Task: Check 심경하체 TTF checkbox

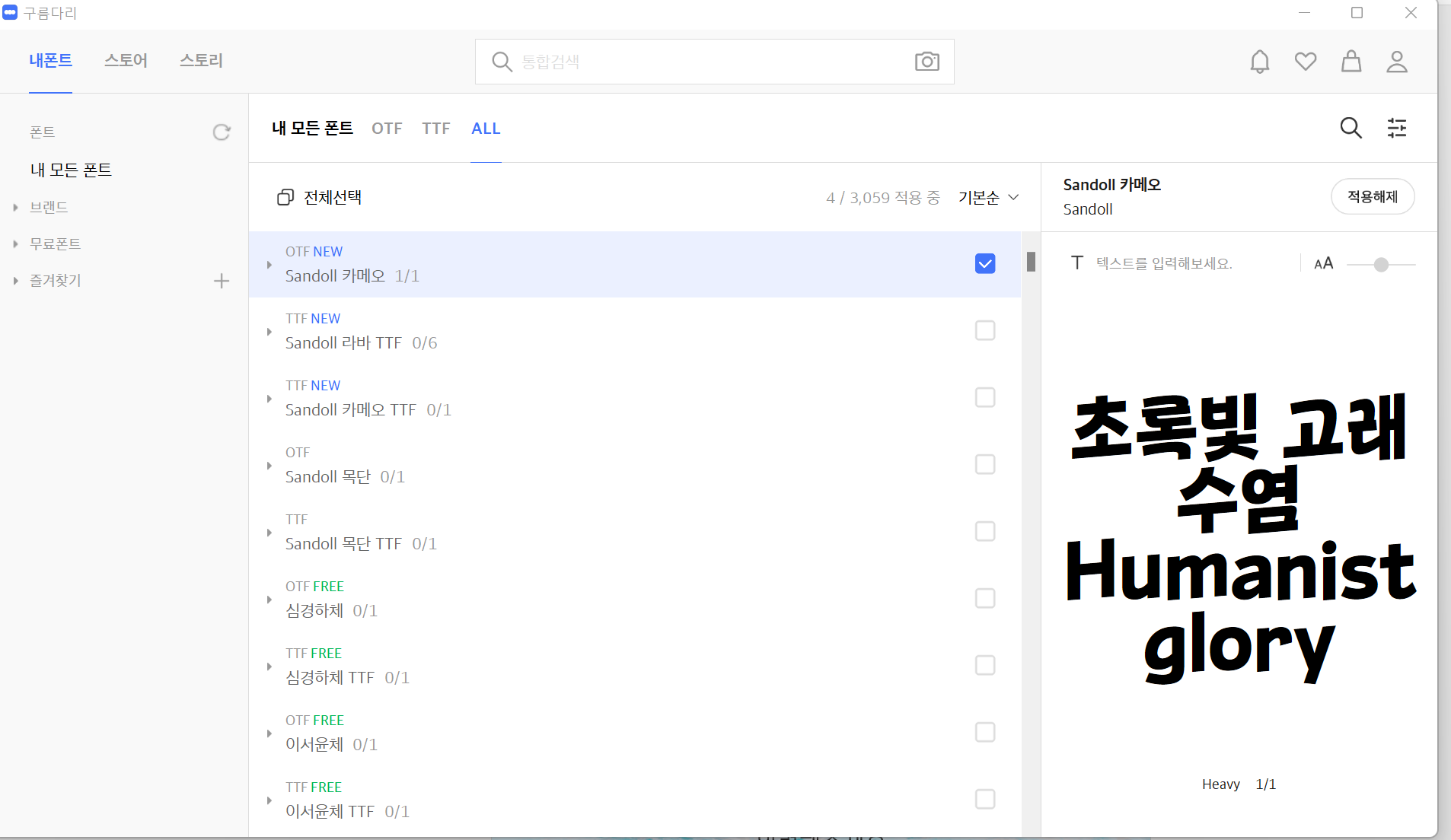Action: [985, 666]
